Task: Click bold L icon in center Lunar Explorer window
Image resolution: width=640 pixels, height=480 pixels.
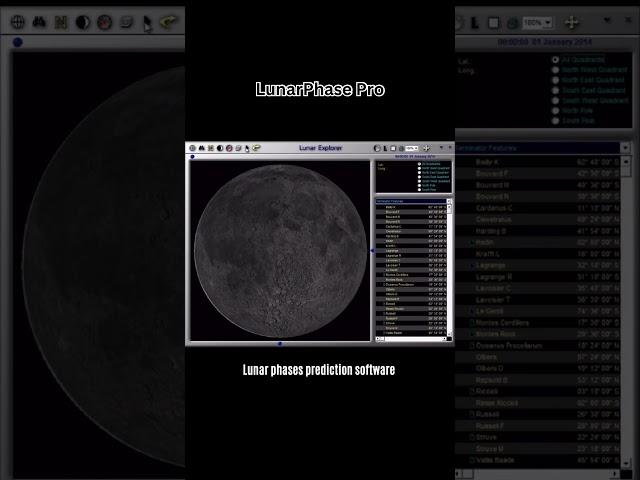Action: 385,149
